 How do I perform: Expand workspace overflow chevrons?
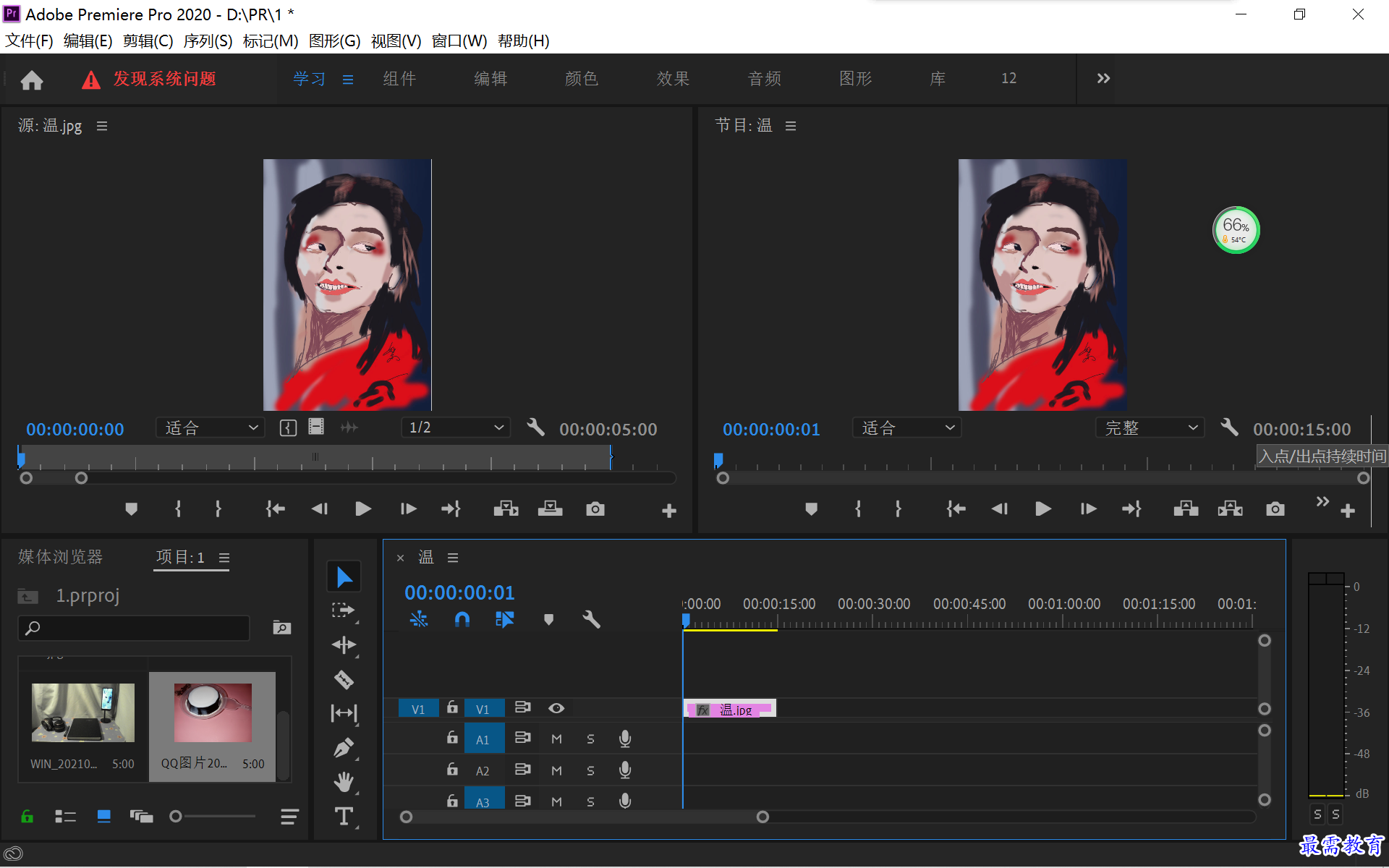[x=1103, y=78]
